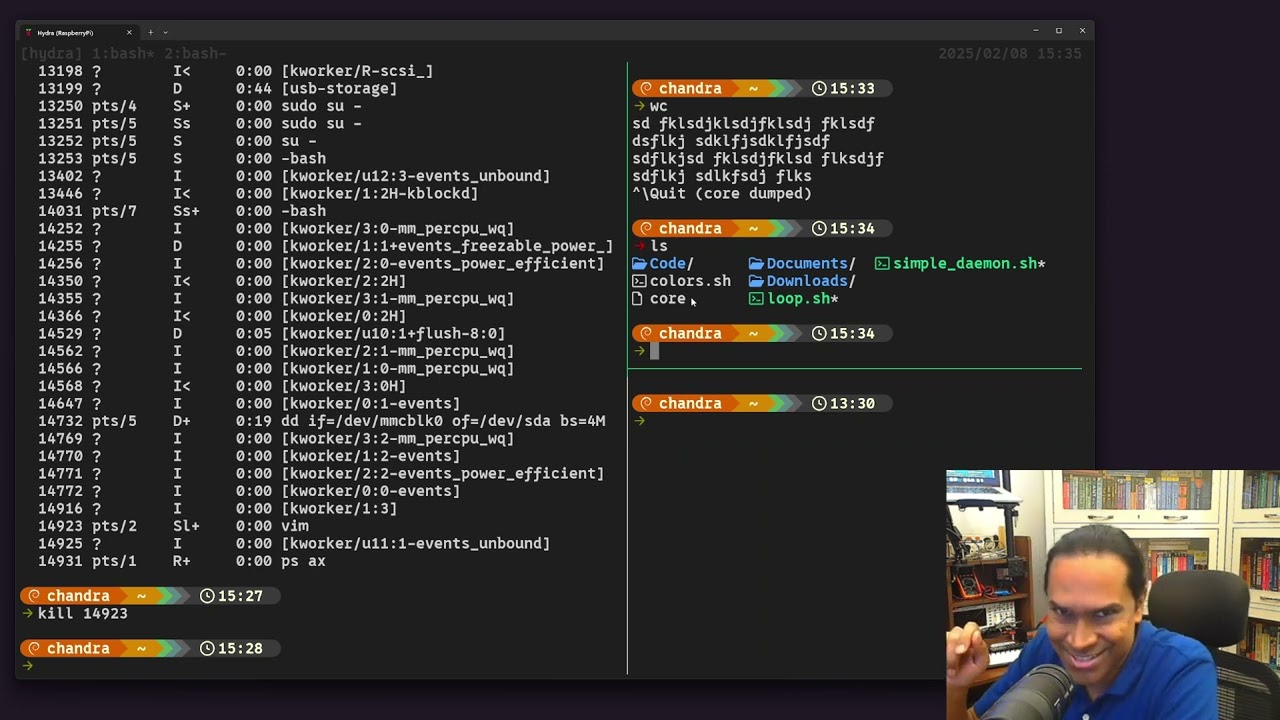The image size is (1280, 720).
Task: Click the script icon beside loop.sh*
Action: [756, 299]
